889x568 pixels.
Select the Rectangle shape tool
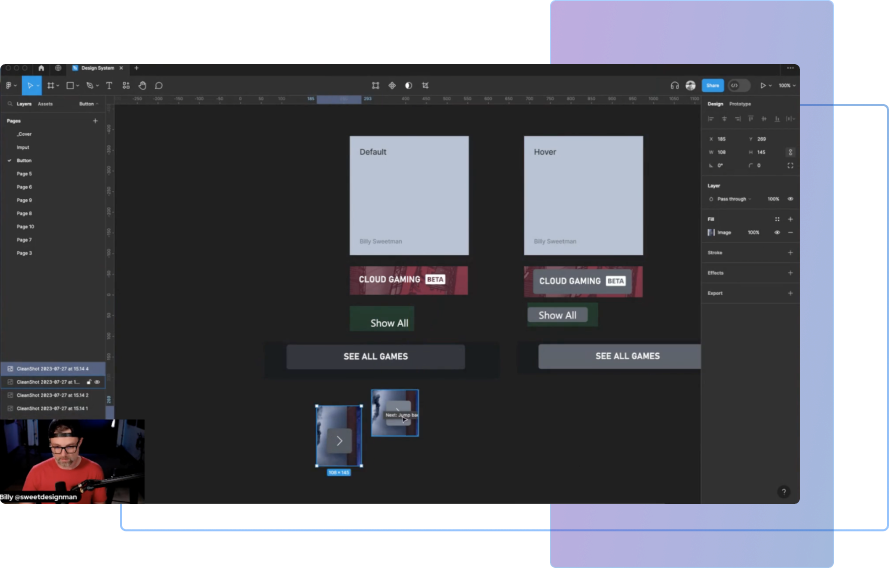(x=70, y=86)
